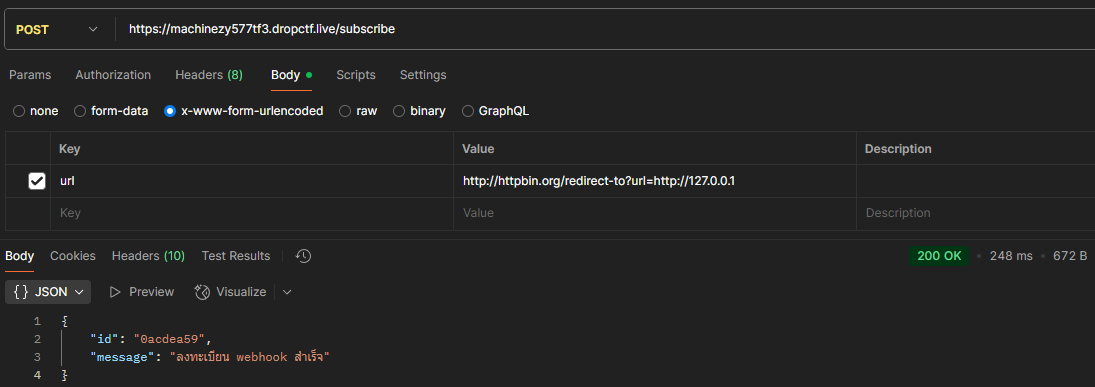Switch to the Params tab
Viewport: 1095px width, 387px height.
click(x=29, y=75)
